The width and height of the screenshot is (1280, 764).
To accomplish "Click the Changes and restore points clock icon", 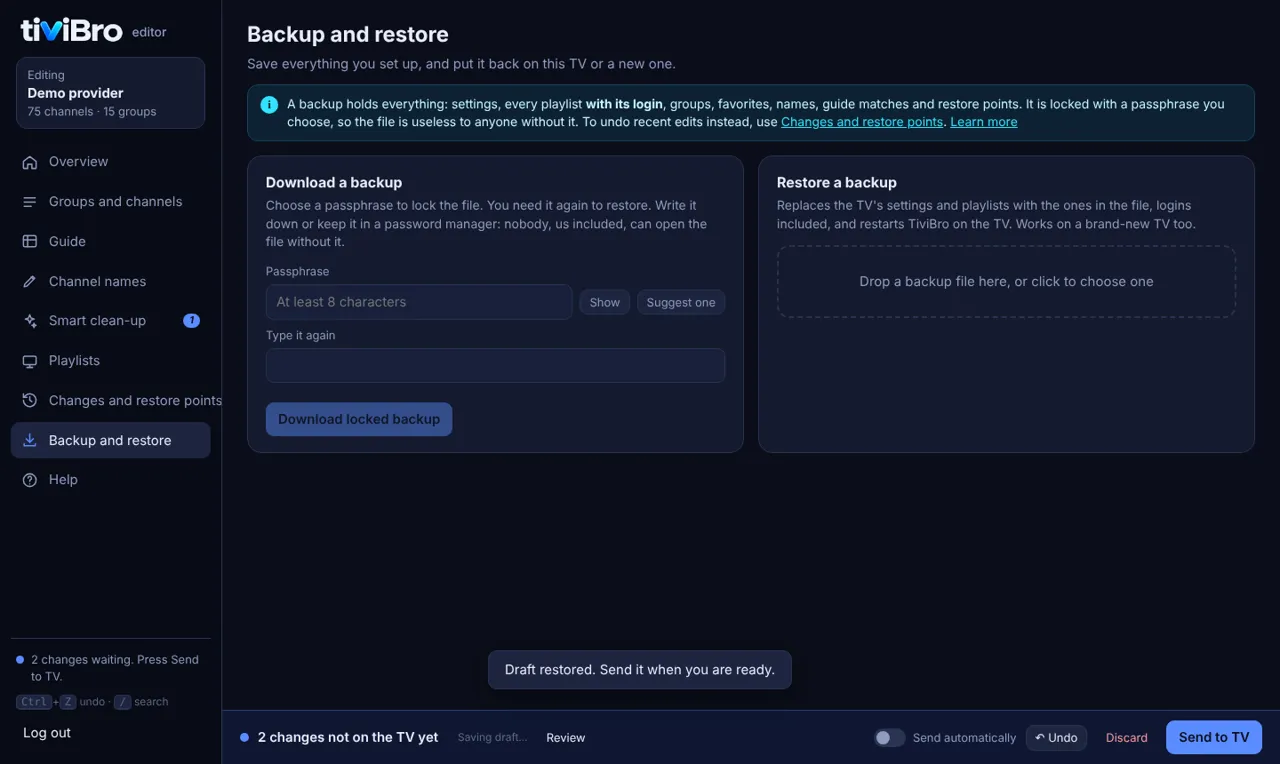I will tap(30, 401).
